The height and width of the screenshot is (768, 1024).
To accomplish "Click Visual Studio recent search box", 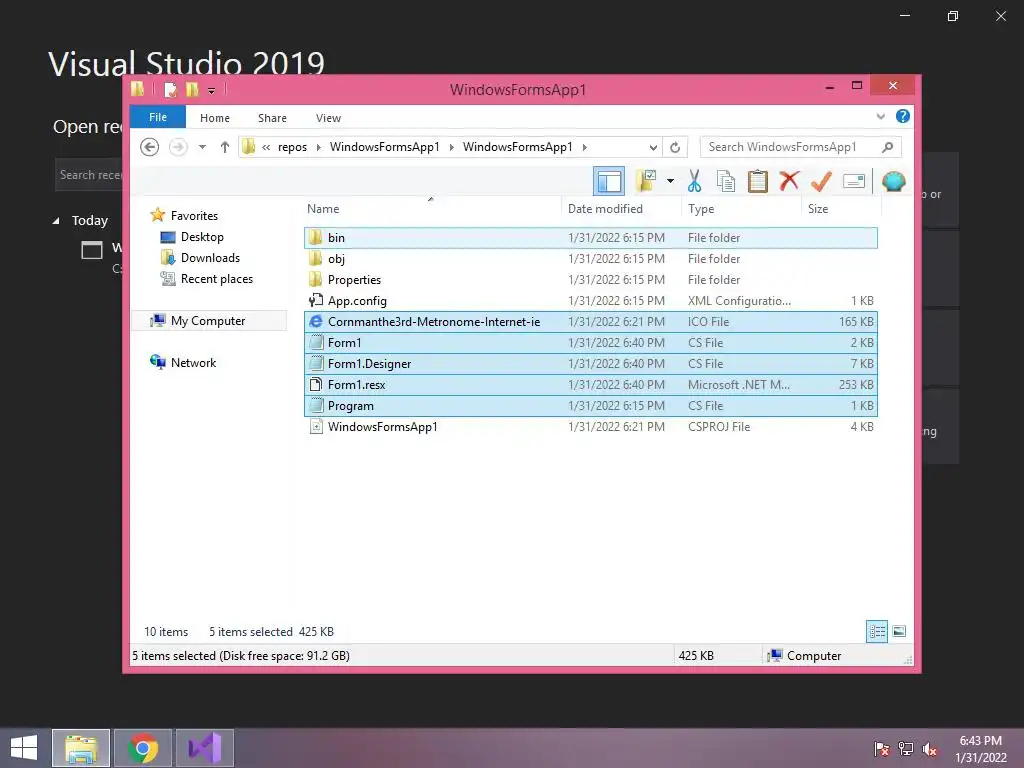I will pyautogui.click(x=89, y=174).
